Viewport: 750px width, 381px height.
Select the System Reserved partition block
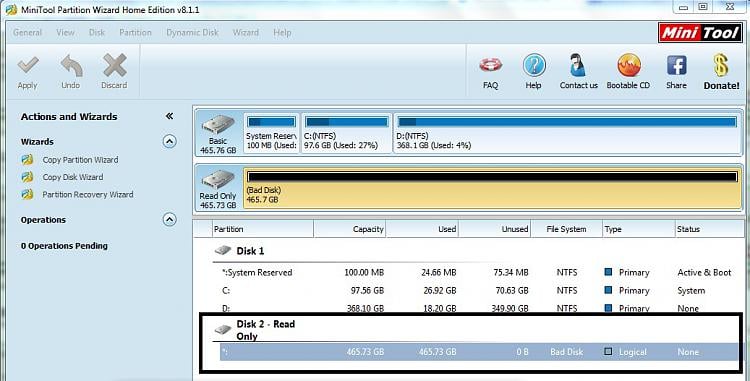pyautogui.click(x=271, y=133)
